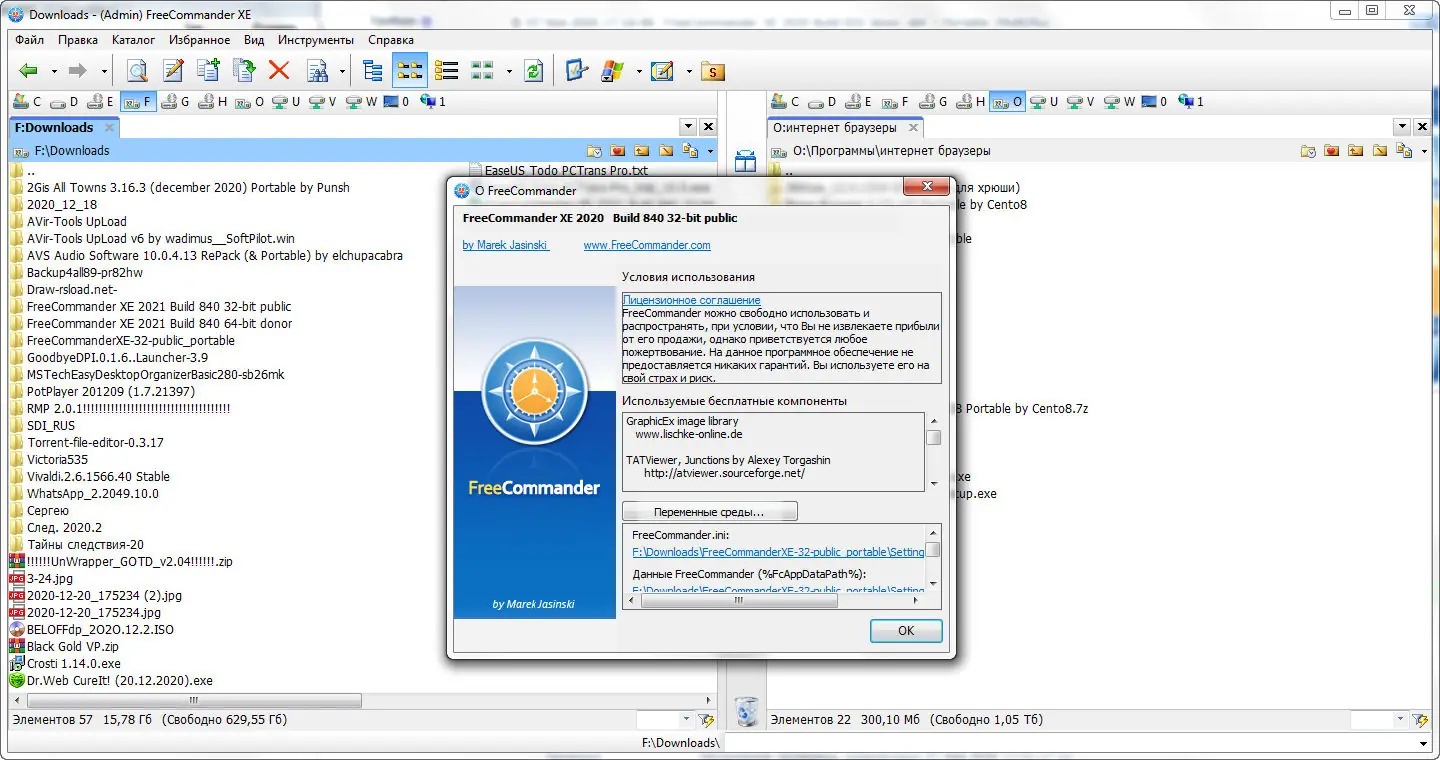The width and height of the screenshot is (1440, 760).
Task: Open file search with binoculars icon
Action: pyautogui.click(x=318, y=71)
